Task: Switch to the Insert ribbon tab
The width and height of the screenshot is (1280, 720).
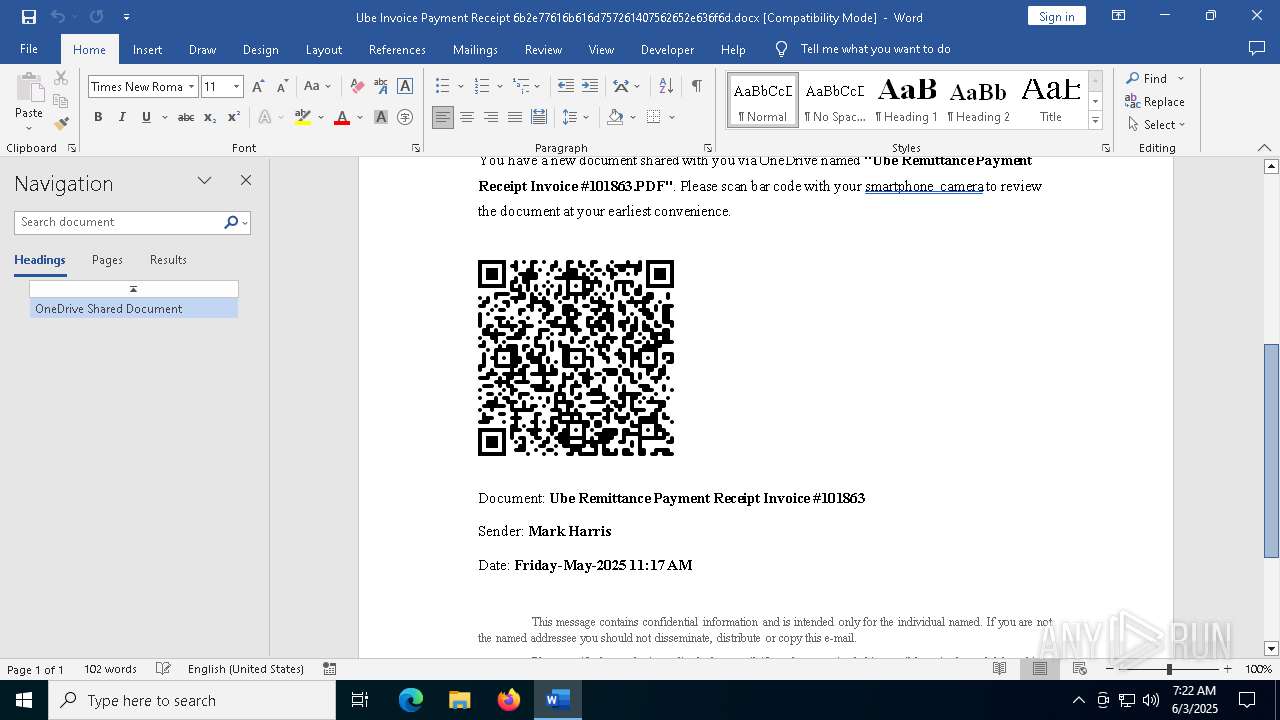Action: point(147,49)
